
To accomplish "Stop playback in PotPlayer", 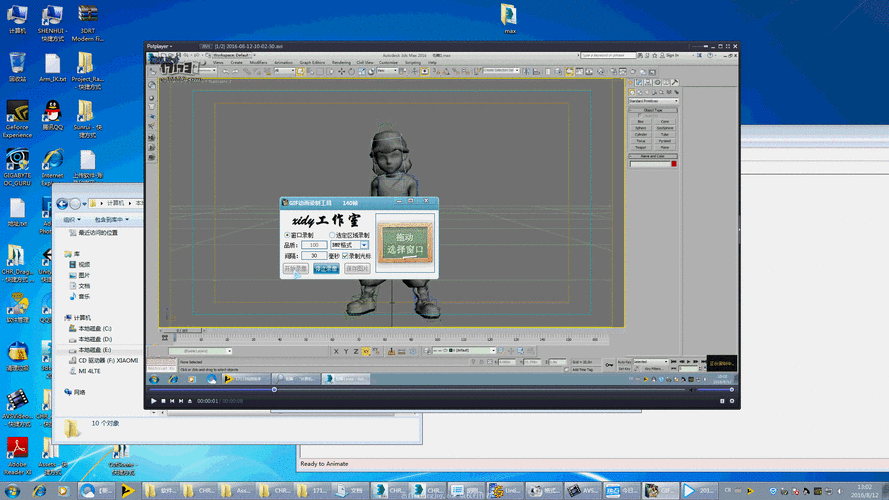I will 163,401.
